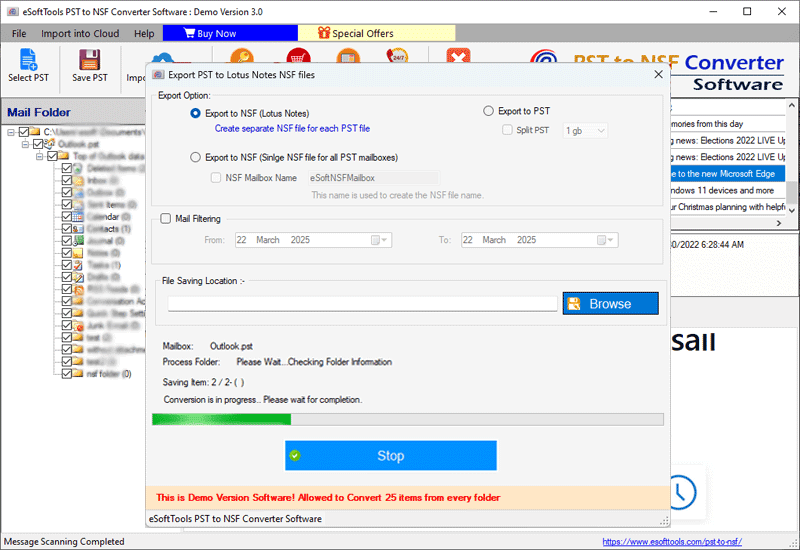The height and width of the screenshot is (550, 800).
Task: Click the red X exit icon in toolbar
Action: coord(458,56)
